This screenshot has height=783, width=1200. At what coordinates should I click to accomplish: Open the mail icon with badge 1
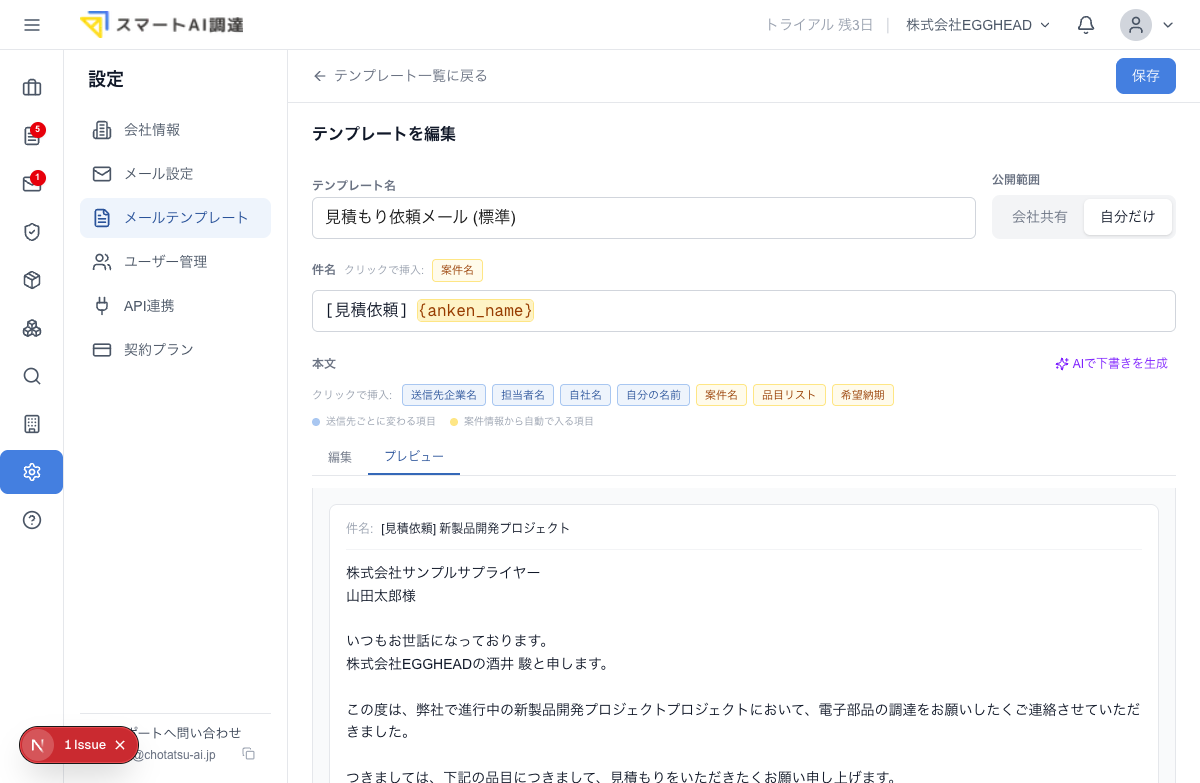[32, 184]
